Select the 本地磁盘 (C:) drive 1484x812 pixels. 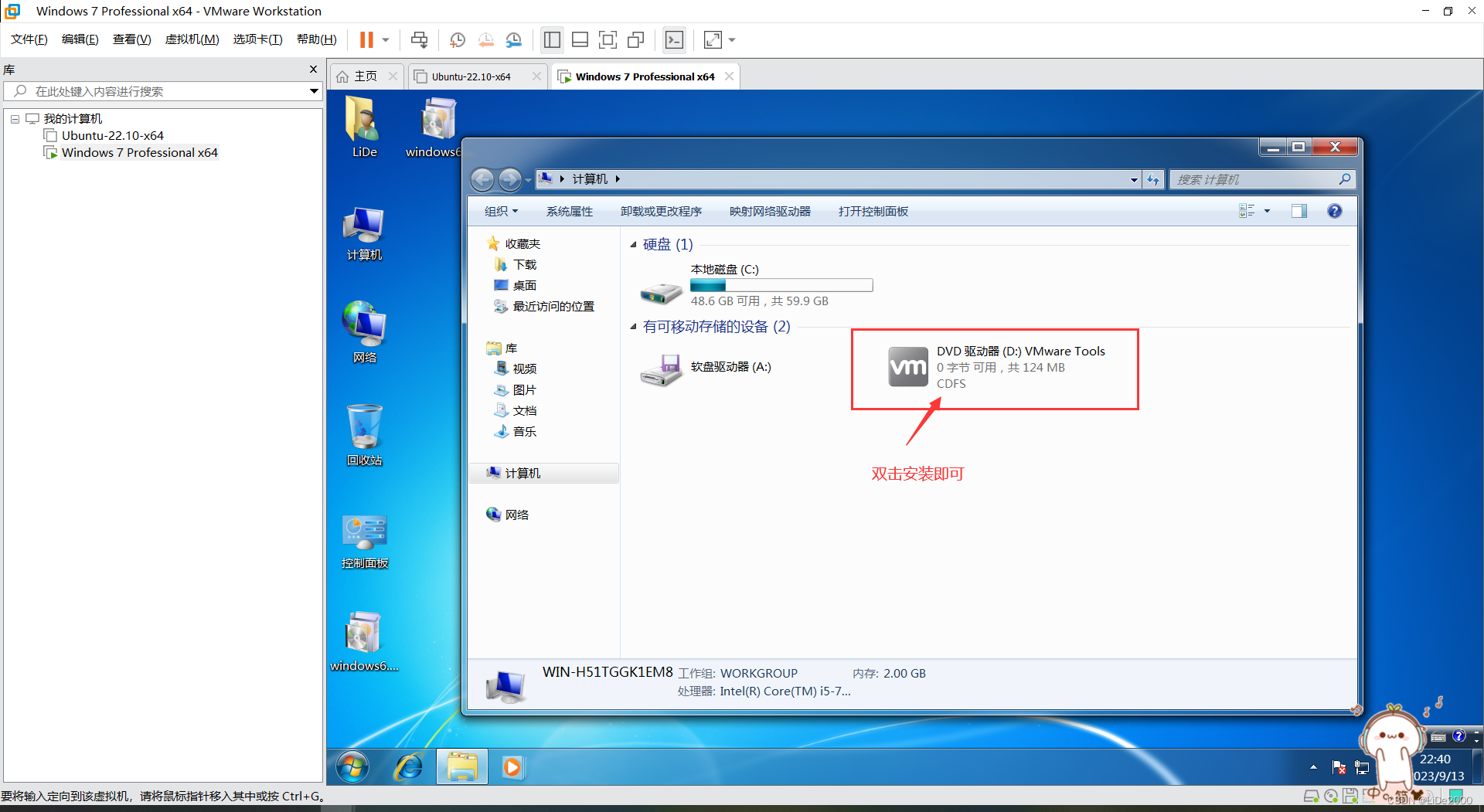click(x=757, y=285)
